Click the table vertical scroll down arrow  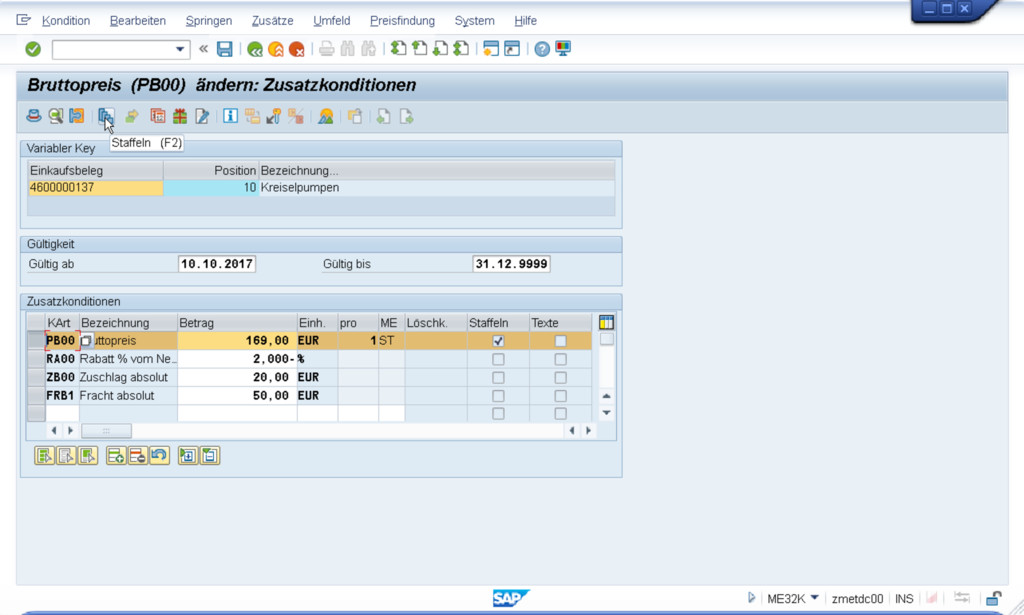tap(606, 413)
